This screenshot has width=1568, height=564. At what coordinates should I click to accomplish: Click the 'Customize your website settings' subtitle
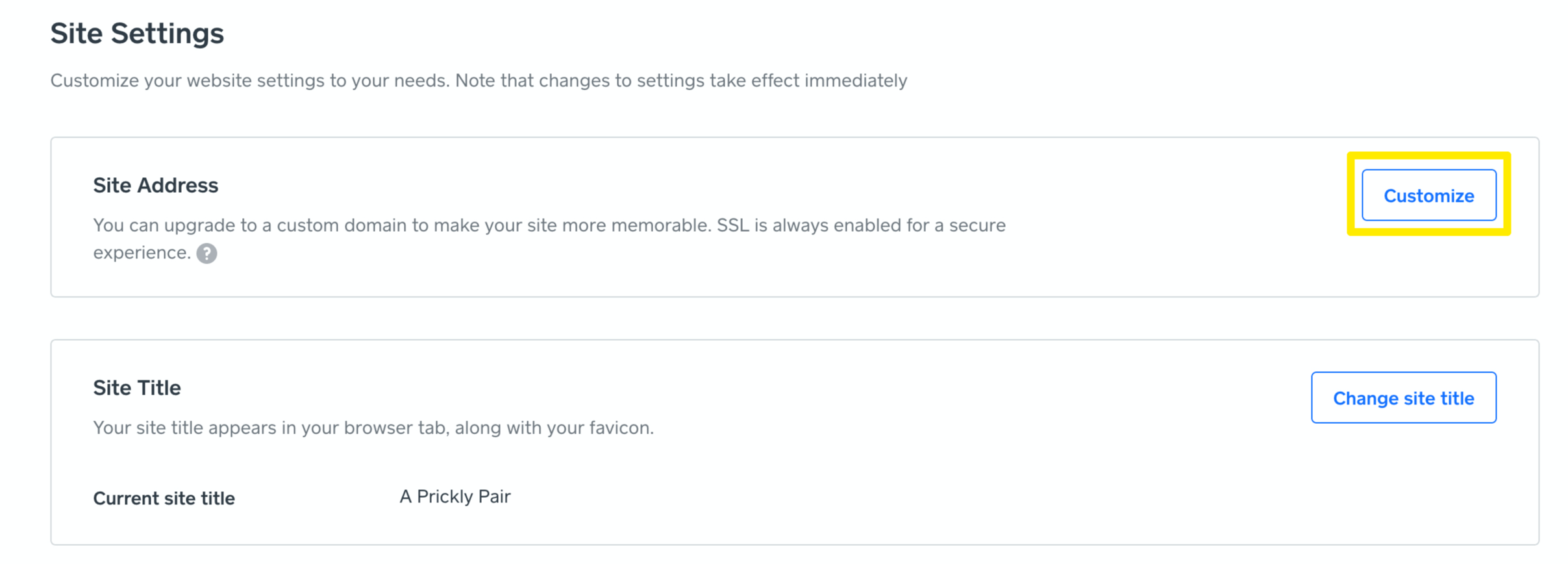[479, 80]
